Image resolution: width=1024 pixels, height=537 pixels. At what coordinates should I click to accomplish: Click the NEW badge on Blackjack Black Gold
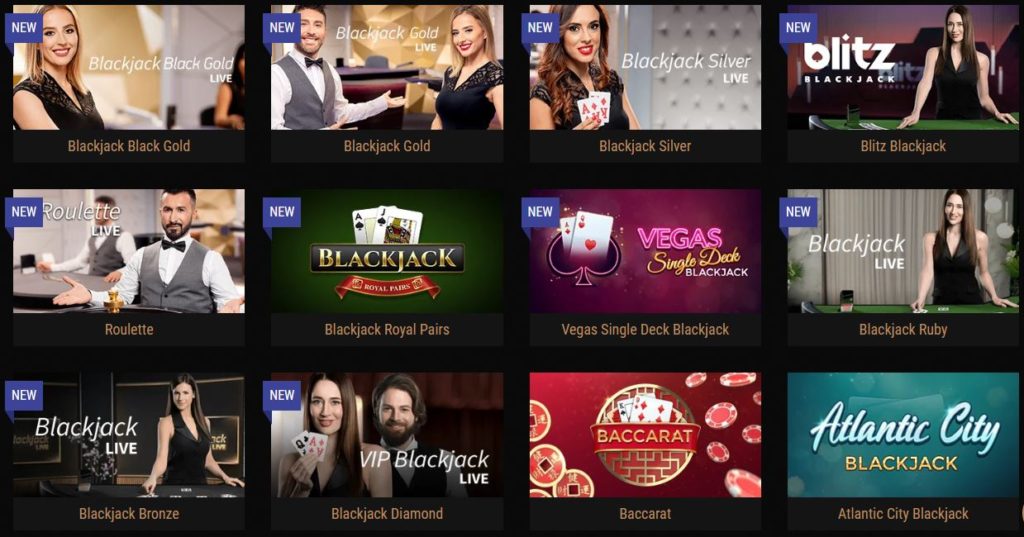click(24, 28)
